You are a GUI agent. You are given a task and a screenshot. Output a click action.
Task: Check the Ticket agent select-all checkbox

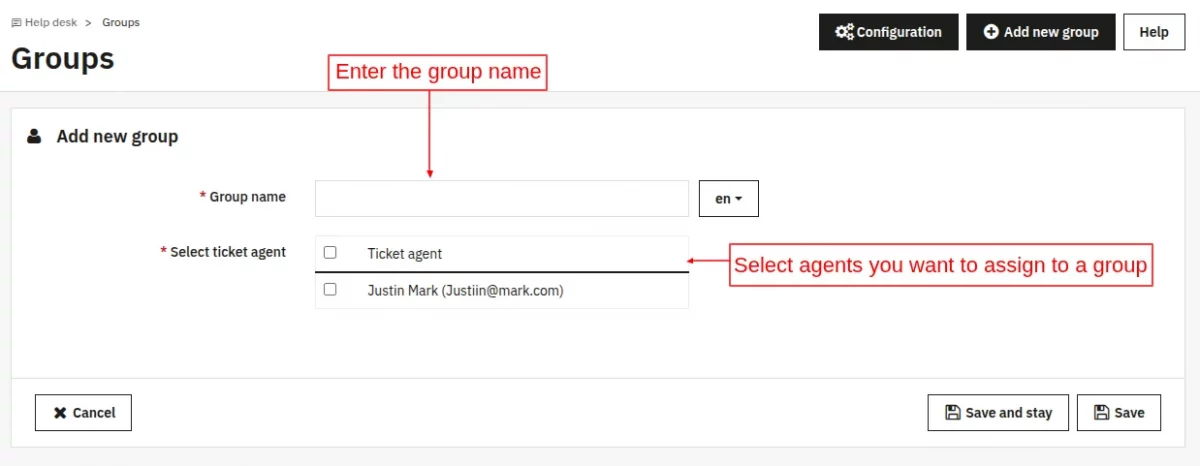pos(330,253)
